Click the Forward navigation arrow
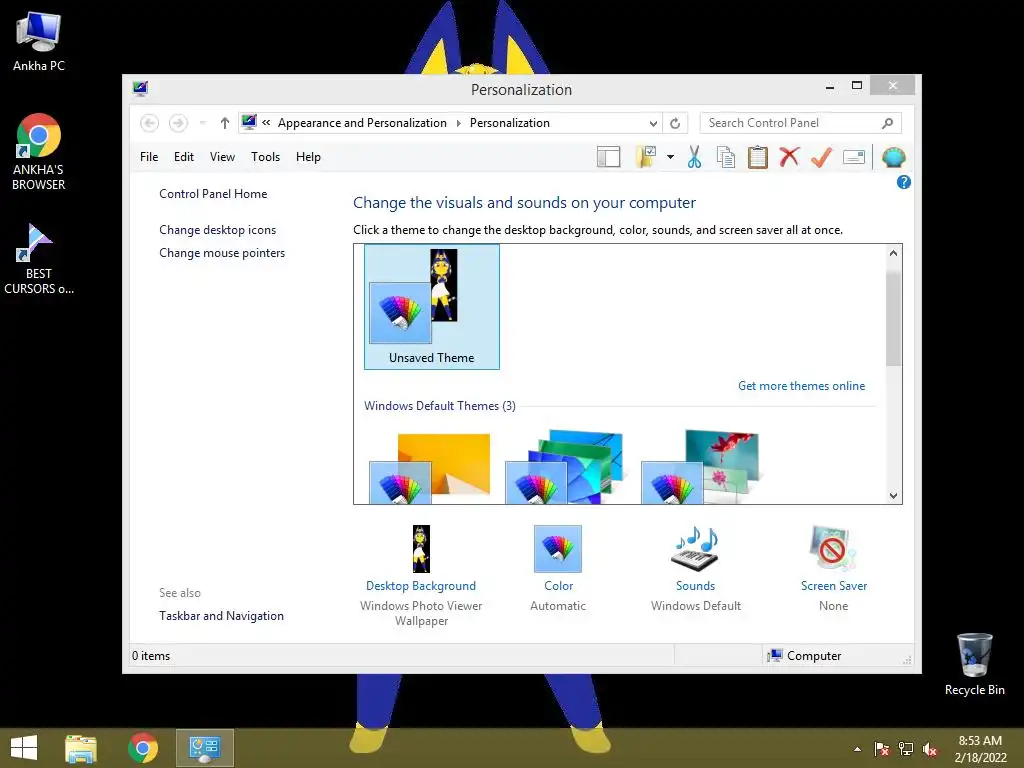Viewport: 1024px width, 768px height. (x=178, y=123)
